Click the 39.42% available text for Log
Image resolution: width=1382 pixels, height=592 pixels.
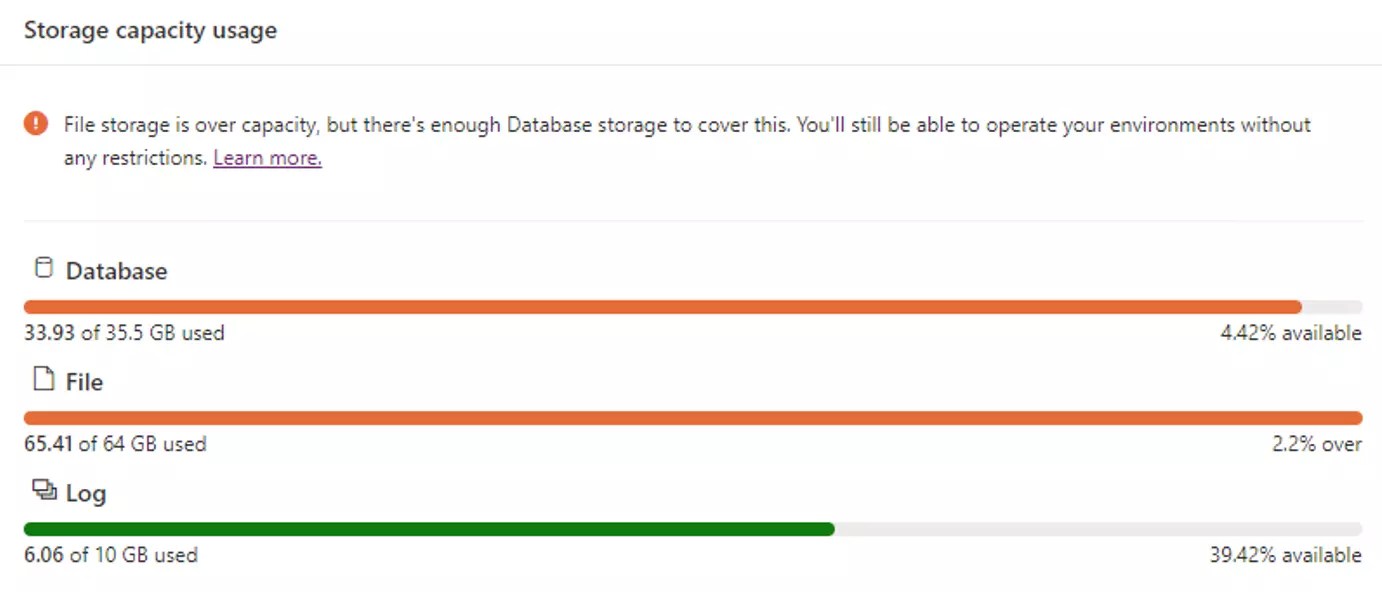point(1285,554)
